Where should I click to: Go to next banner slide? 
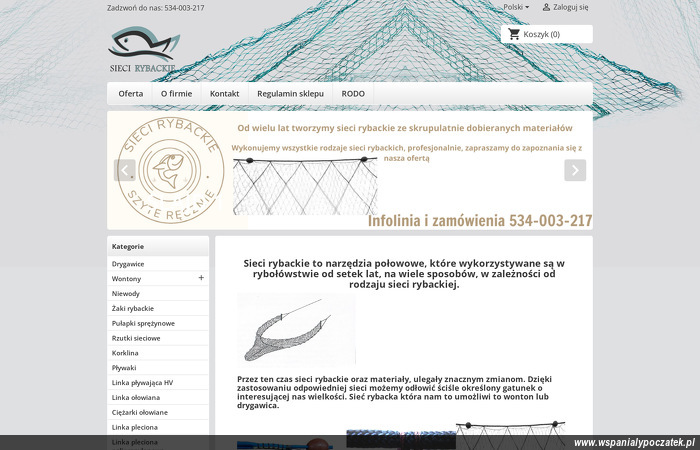point(575,170)
